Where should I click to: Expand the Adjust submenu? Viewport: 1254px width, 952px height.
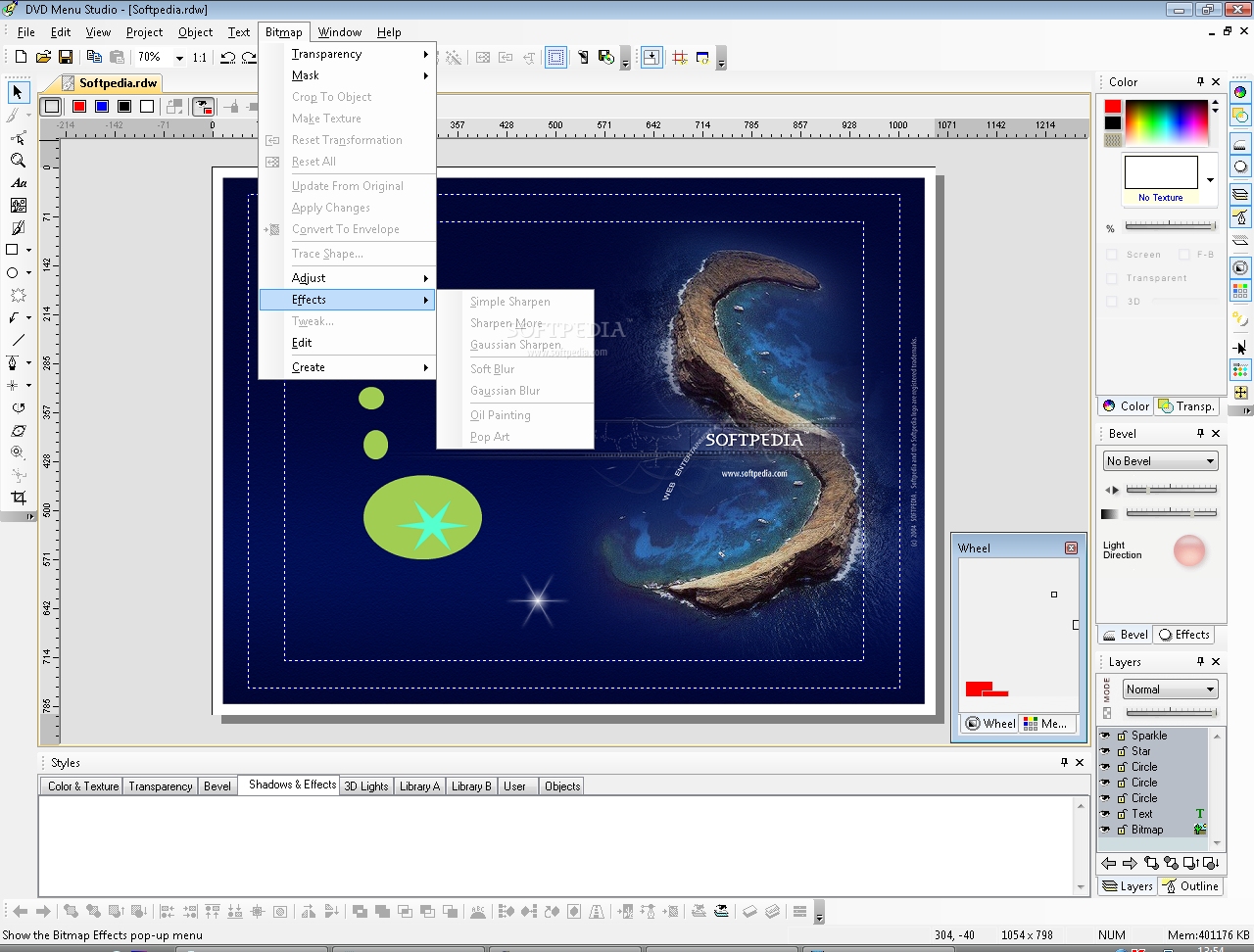347,278
